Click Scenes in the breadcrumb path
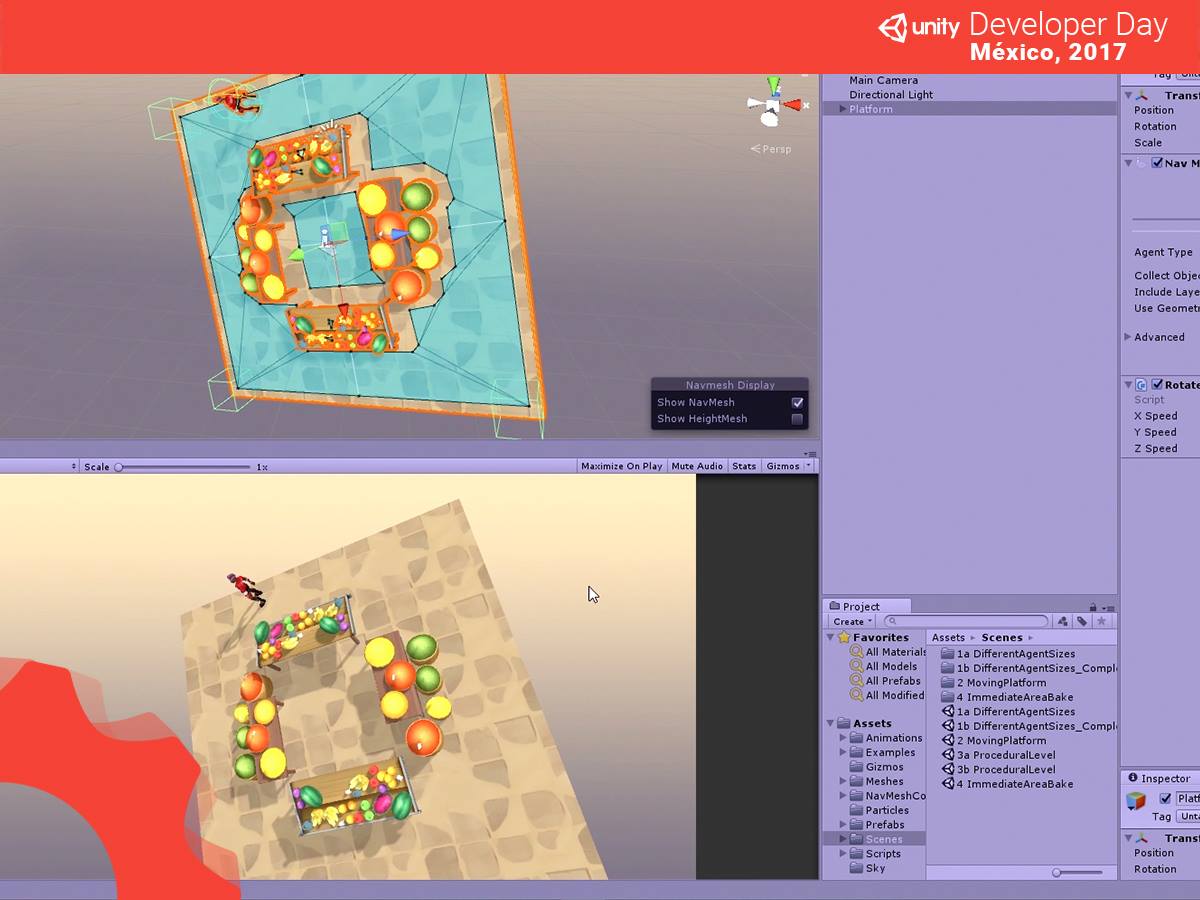Viewport: 1200px width, 900px height. pyautogui.click(x=1002, y=637)
